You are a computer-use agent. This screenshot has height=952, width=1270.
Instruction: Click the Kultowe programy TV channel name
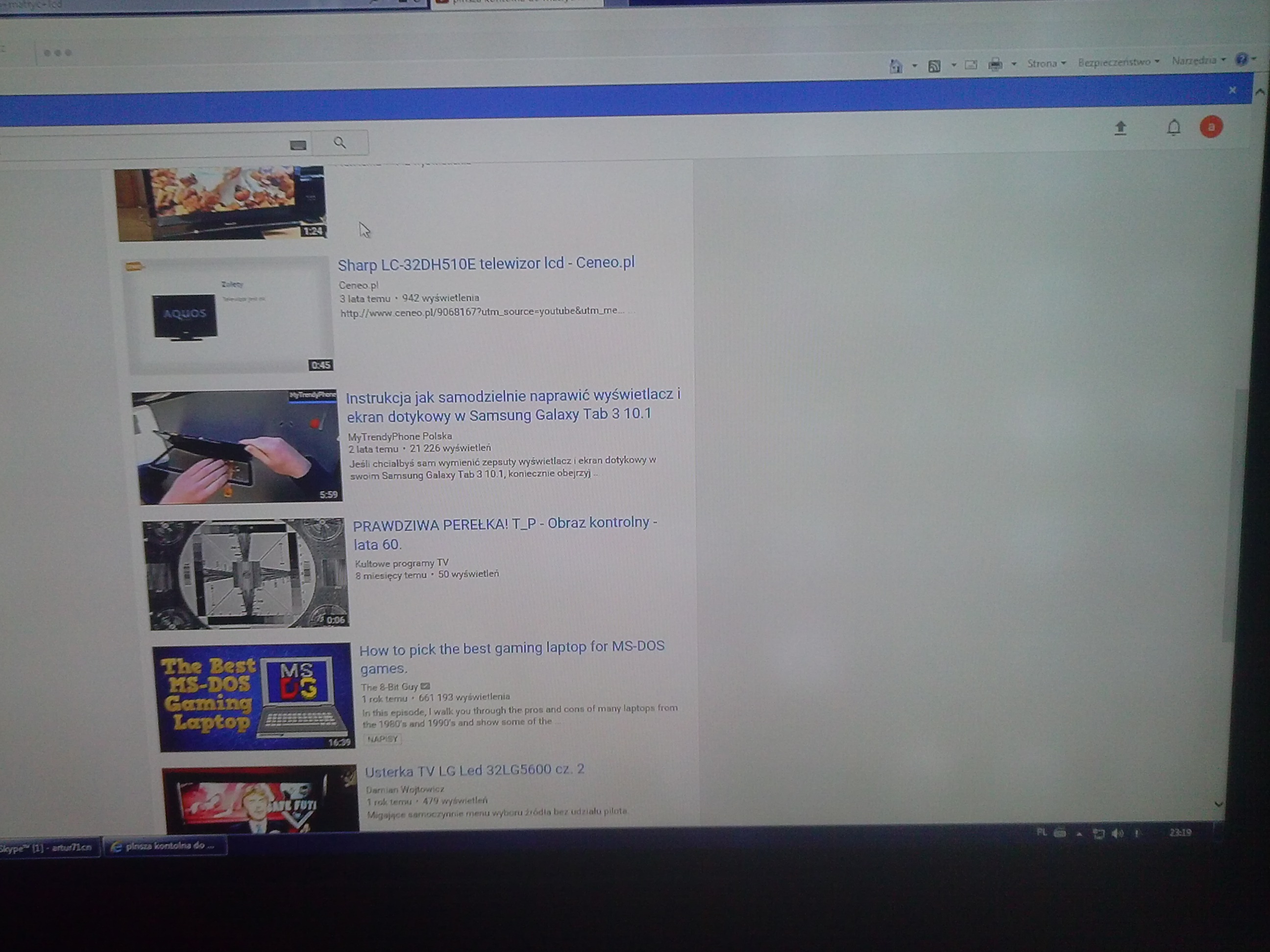pos(402,563)
